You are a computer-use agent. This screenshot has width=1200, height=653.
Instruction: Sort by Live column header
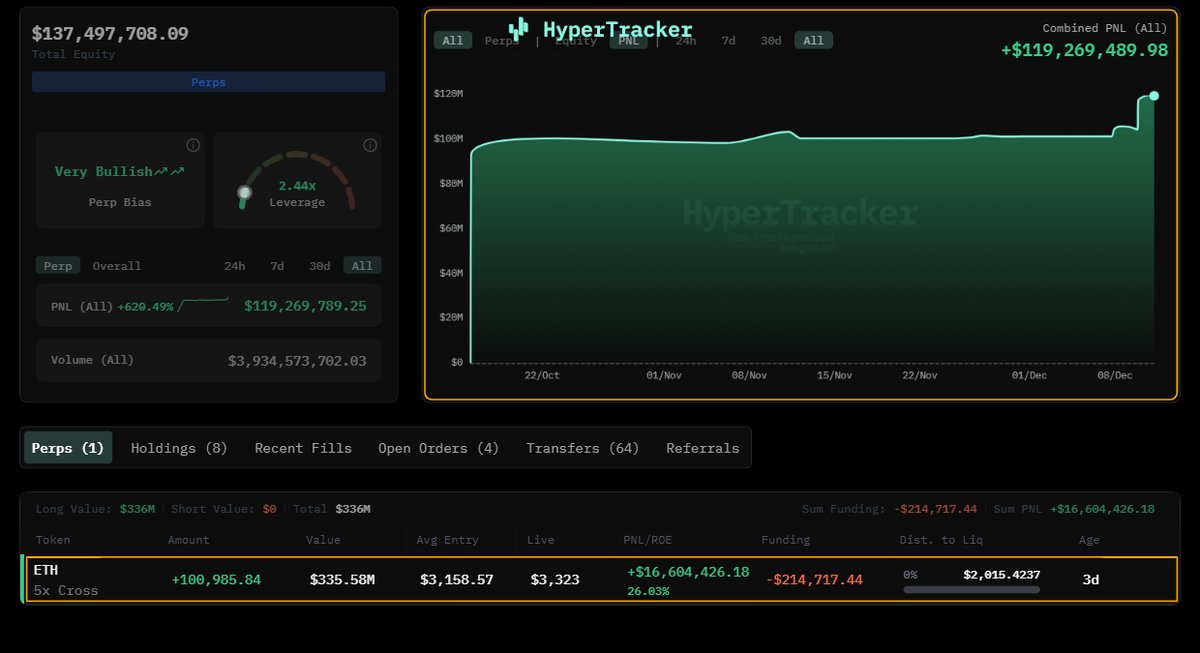pos(541,540)
